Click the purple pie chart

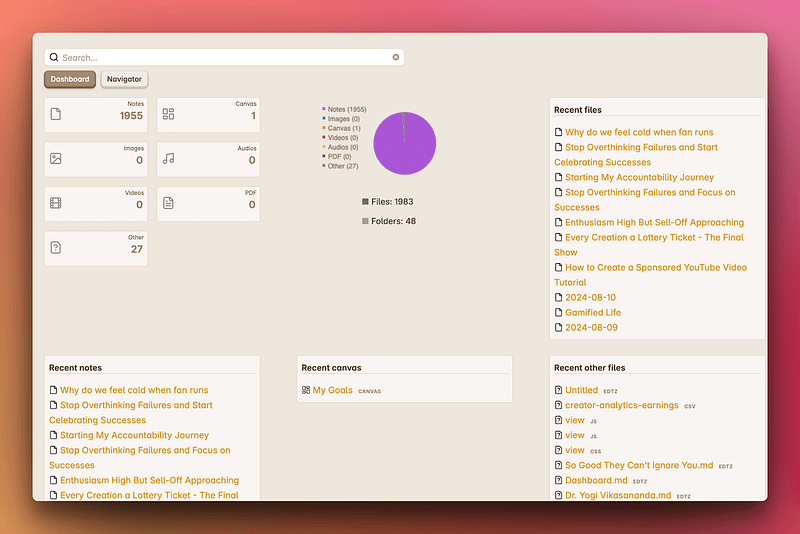click(x=405, y=143)
